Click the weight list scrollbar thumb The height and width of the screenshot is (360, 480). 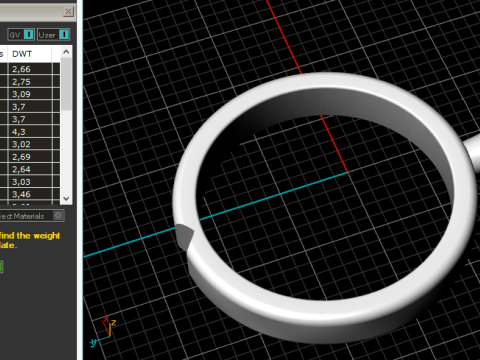66,83
